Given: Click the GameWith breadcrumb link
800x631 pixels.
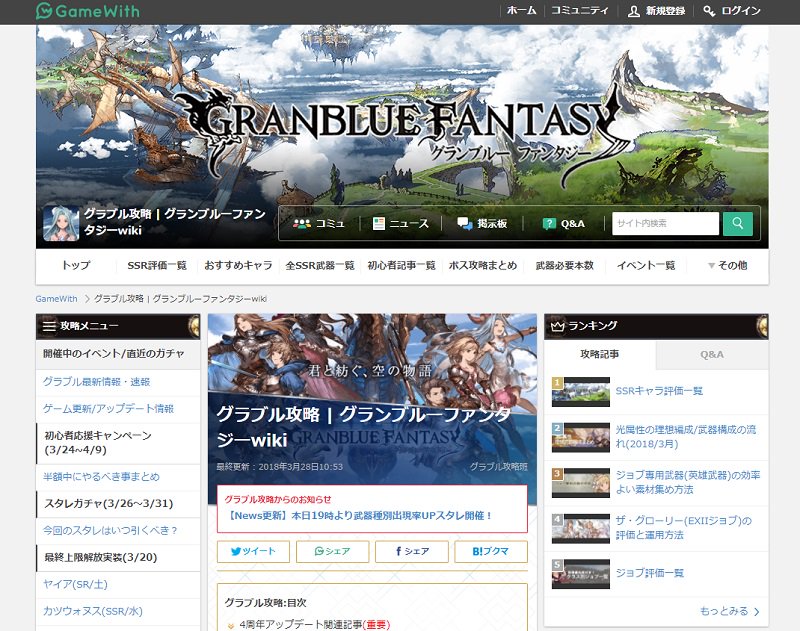Looking at the screenshot, I should [x=57, y=299].
